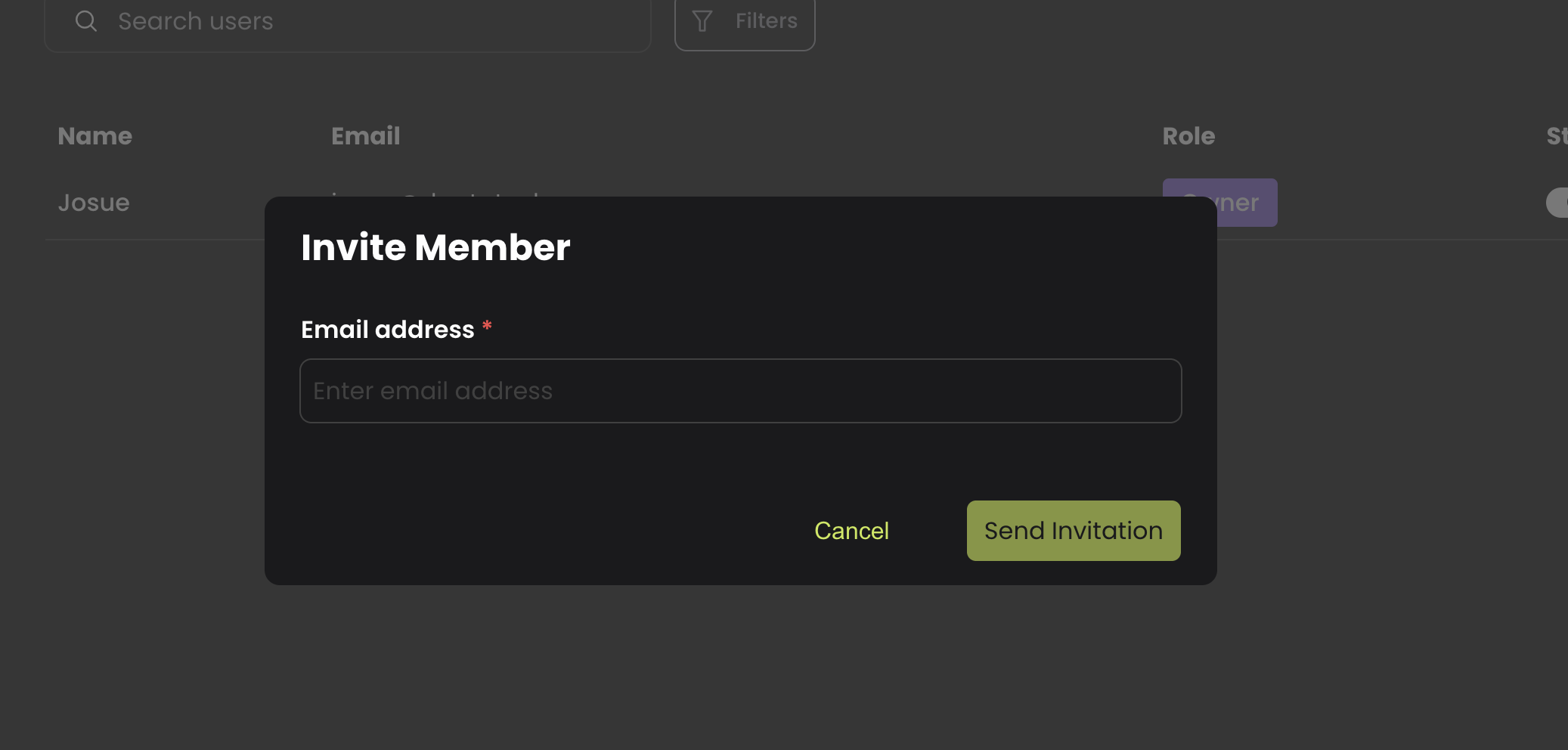Open the Filters button label
1568x750 pixels.
766,21
